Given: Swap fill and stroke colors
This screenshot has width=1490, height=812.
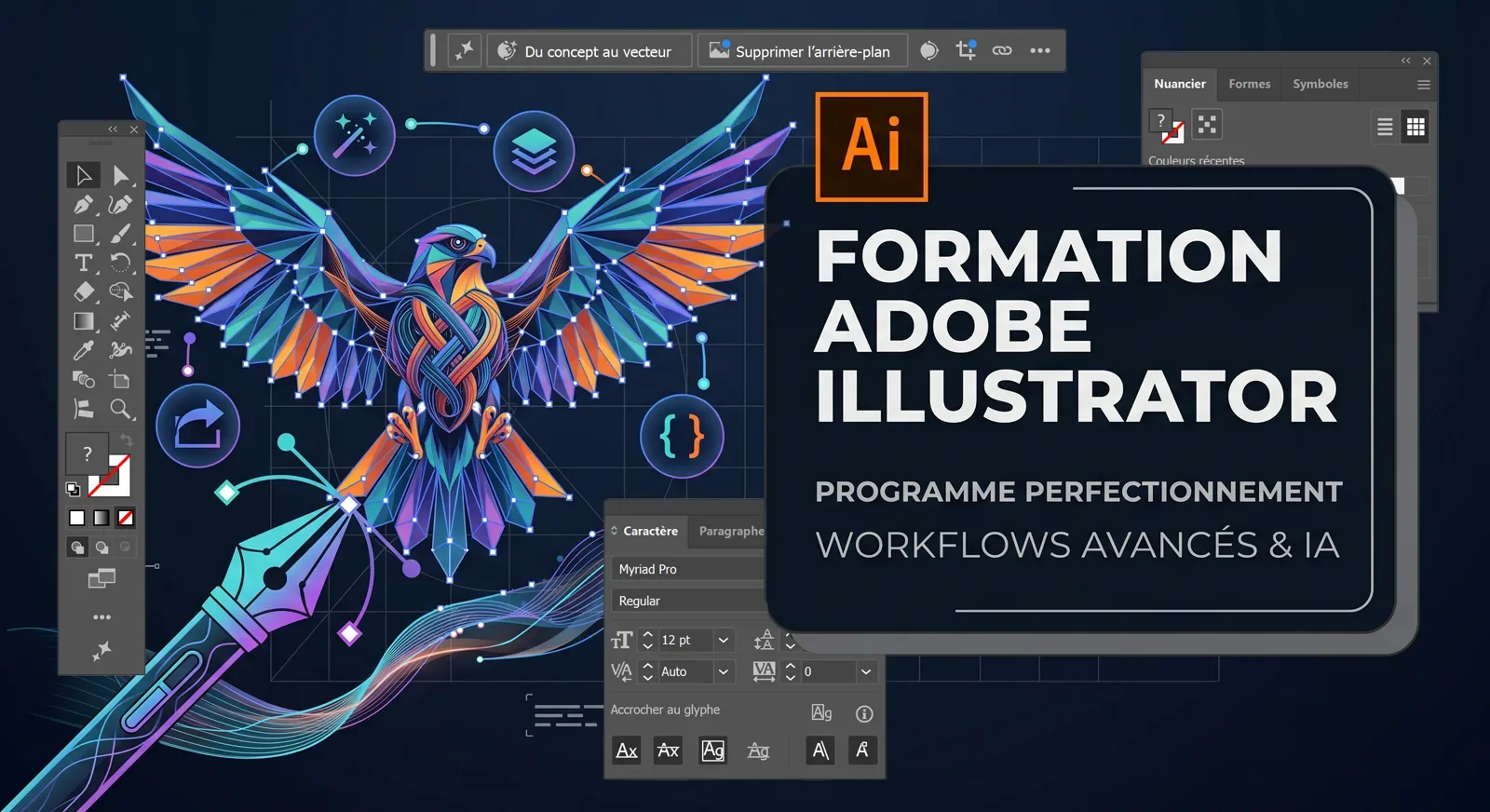Looking at the screenshot, I should (x=126, y=440).
